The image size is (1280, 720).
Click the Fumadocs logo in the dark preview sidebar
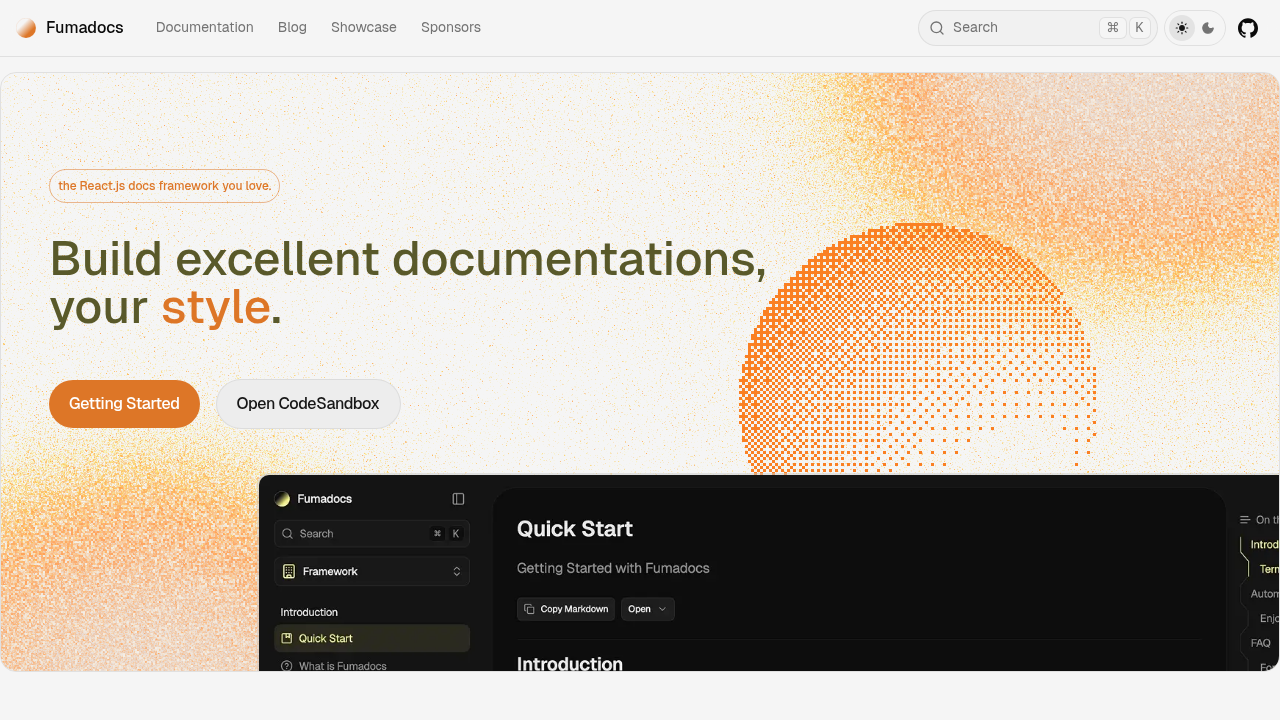(283, 499)
